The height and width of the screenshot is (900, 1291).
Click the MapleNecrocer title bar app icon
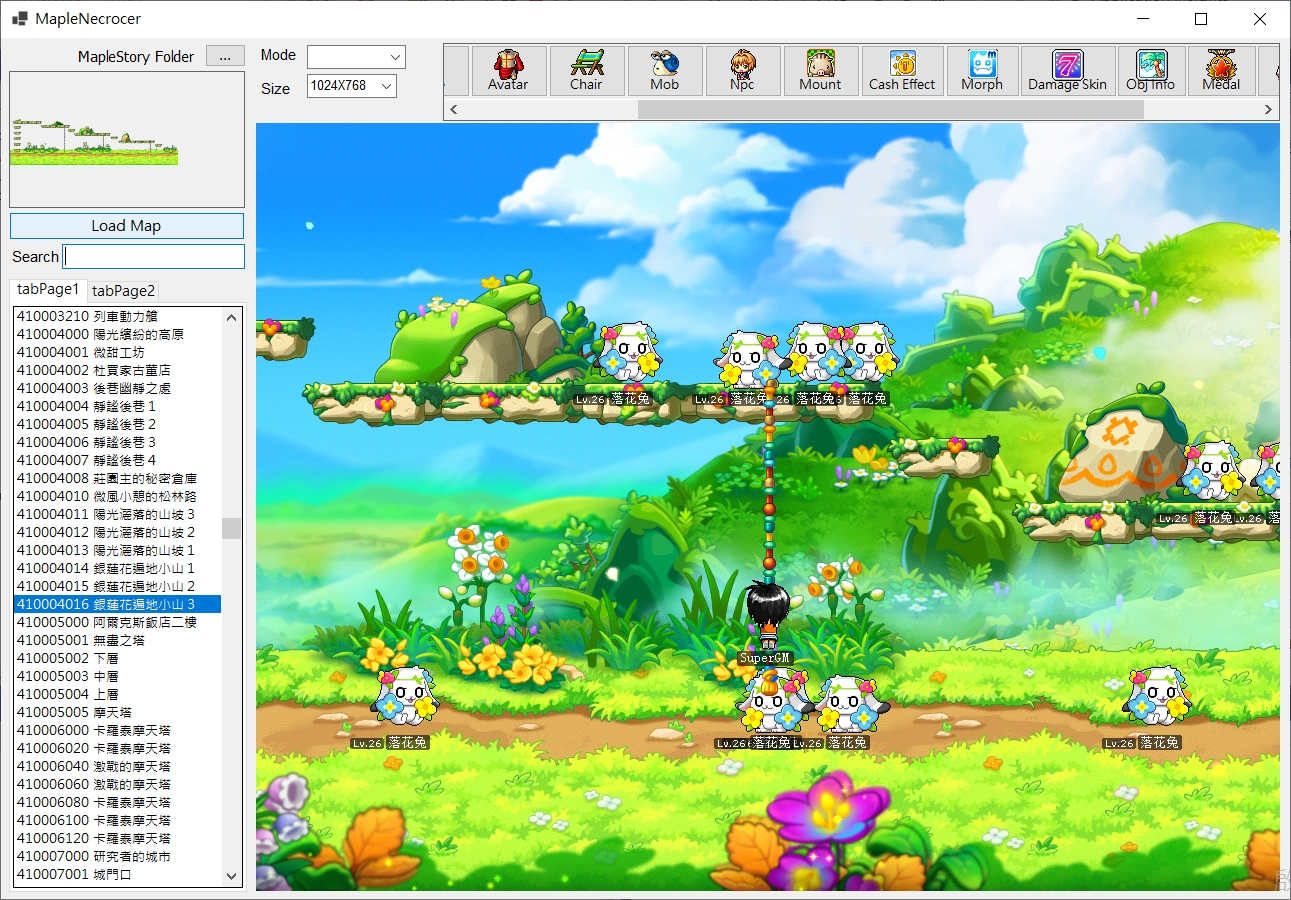coord(20,19)
